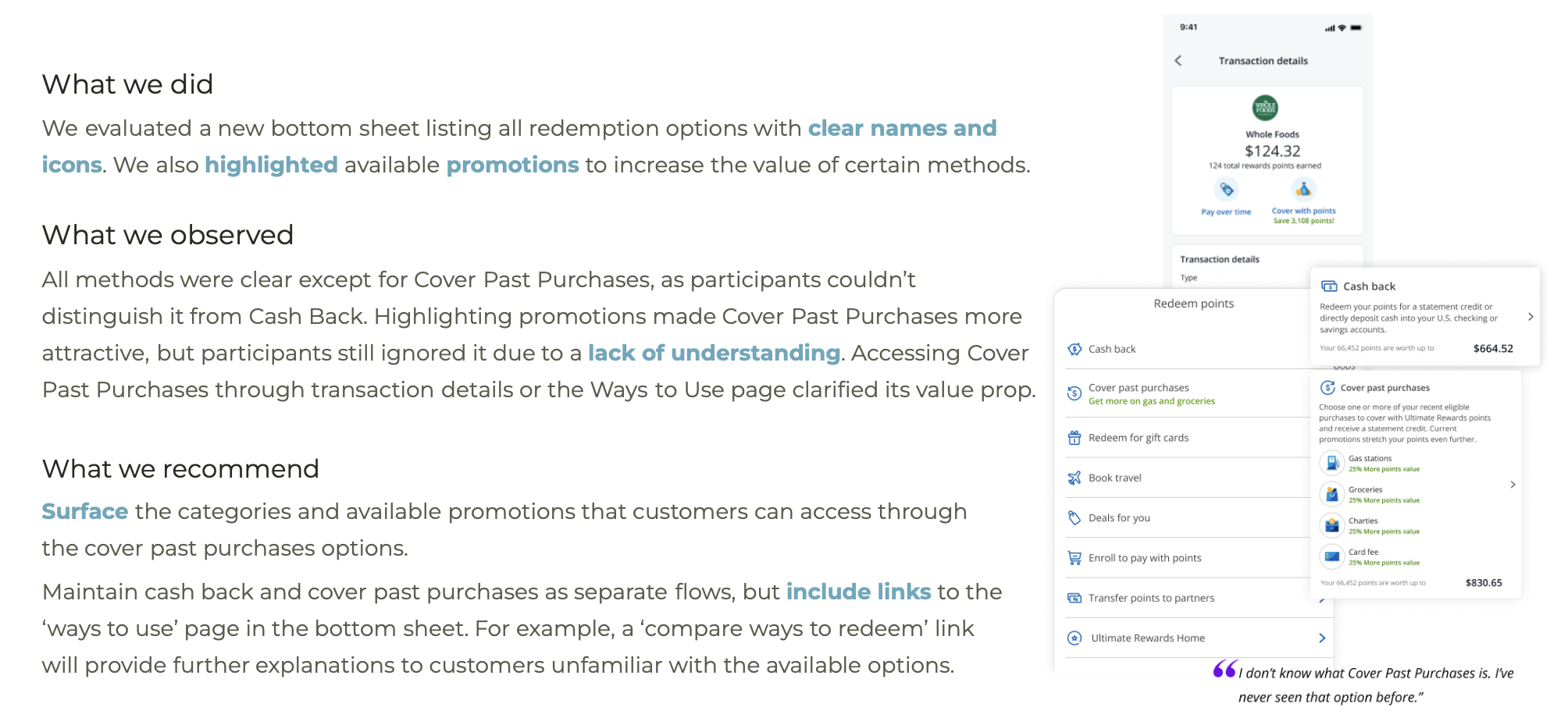
Task: Tap the Whole Foods merchant logo
Action: coord(1265,108)
